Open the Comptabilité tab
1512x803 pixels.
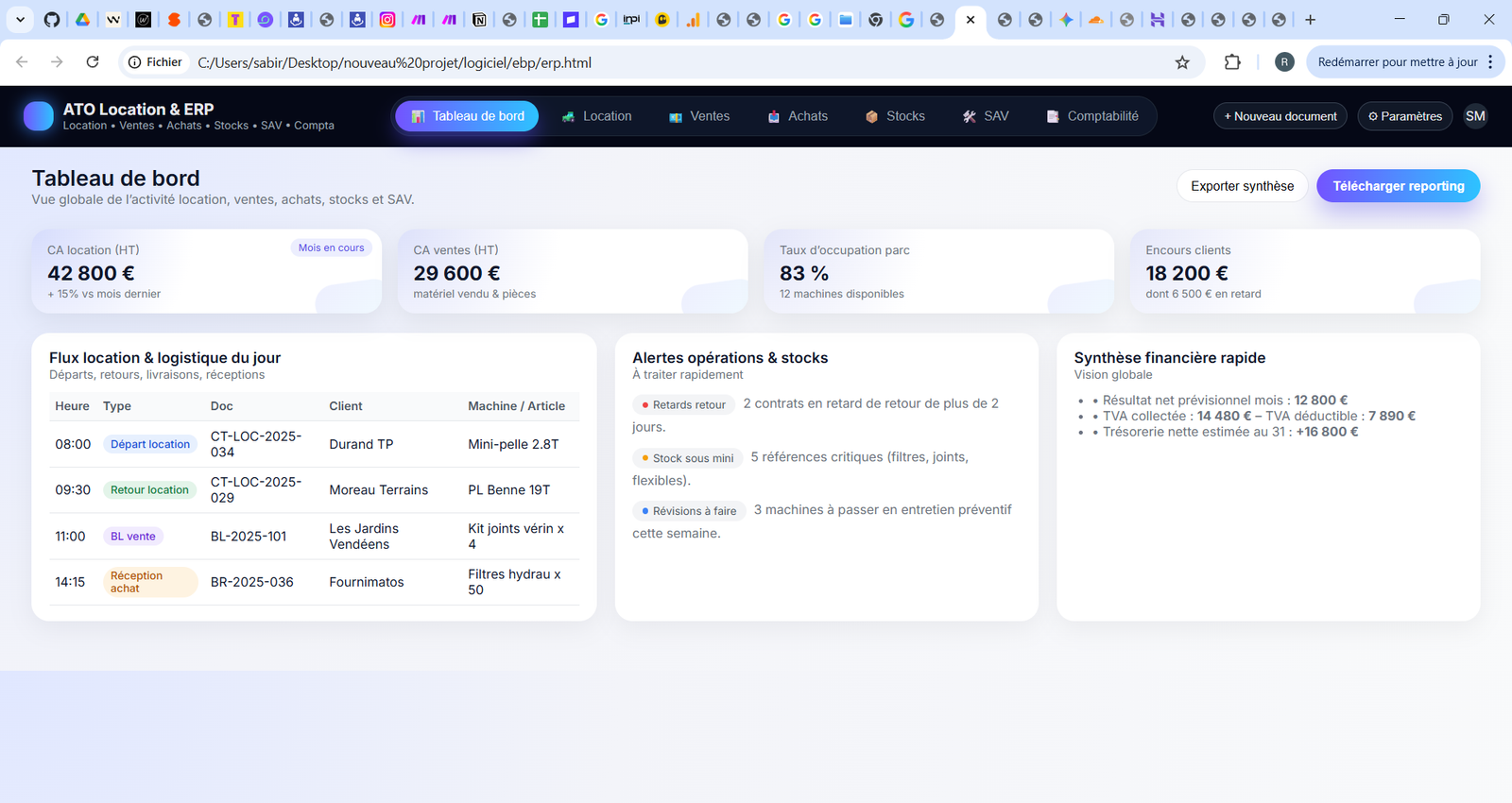[1092, 116]
